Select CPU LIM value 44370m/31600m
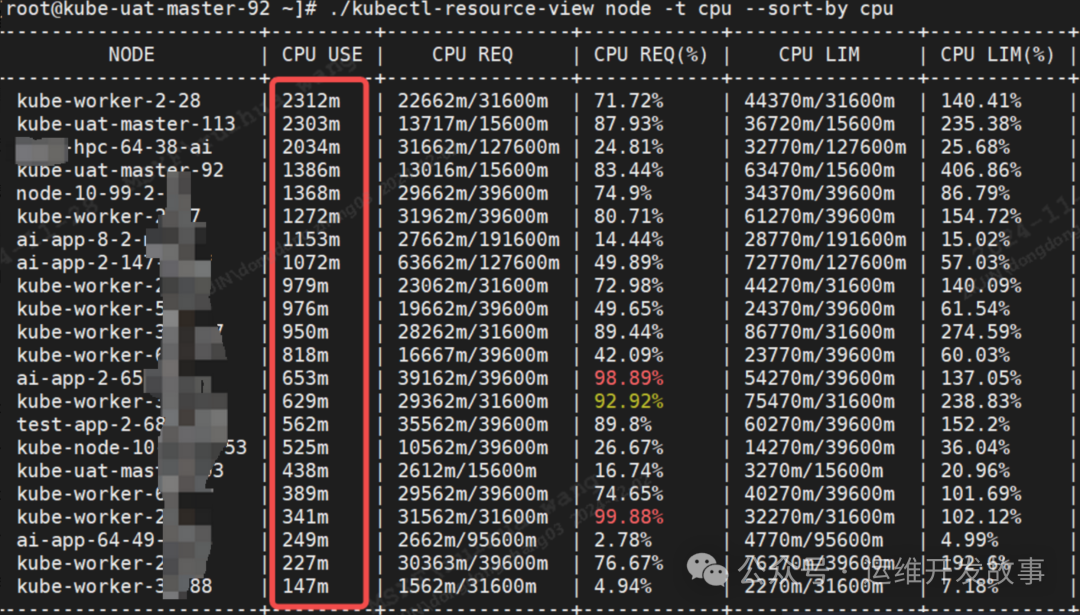Screen dimensions: 1080x615 pyautogui.click(x=820, y=101)
